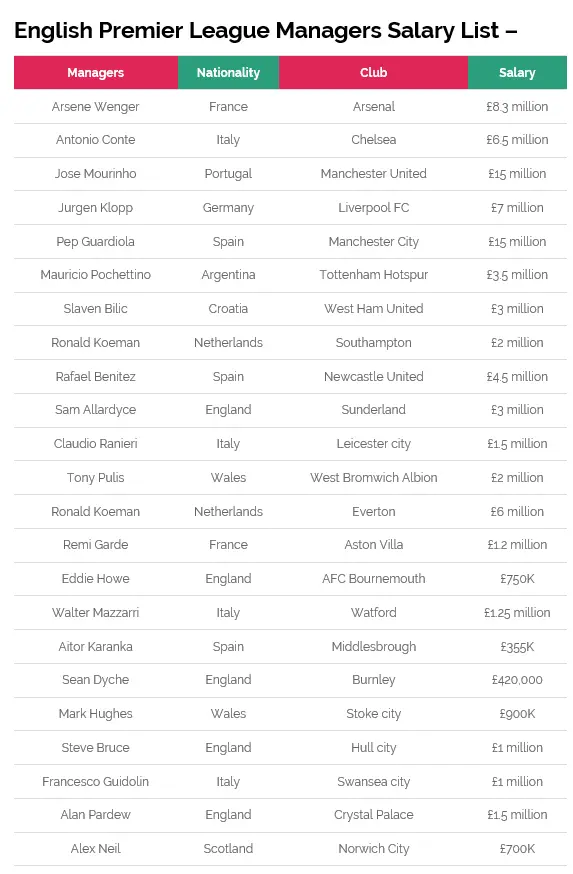Select Jurgen Klopp's name
This screenshot has width=573, height=874.
[x=95, y=208]
